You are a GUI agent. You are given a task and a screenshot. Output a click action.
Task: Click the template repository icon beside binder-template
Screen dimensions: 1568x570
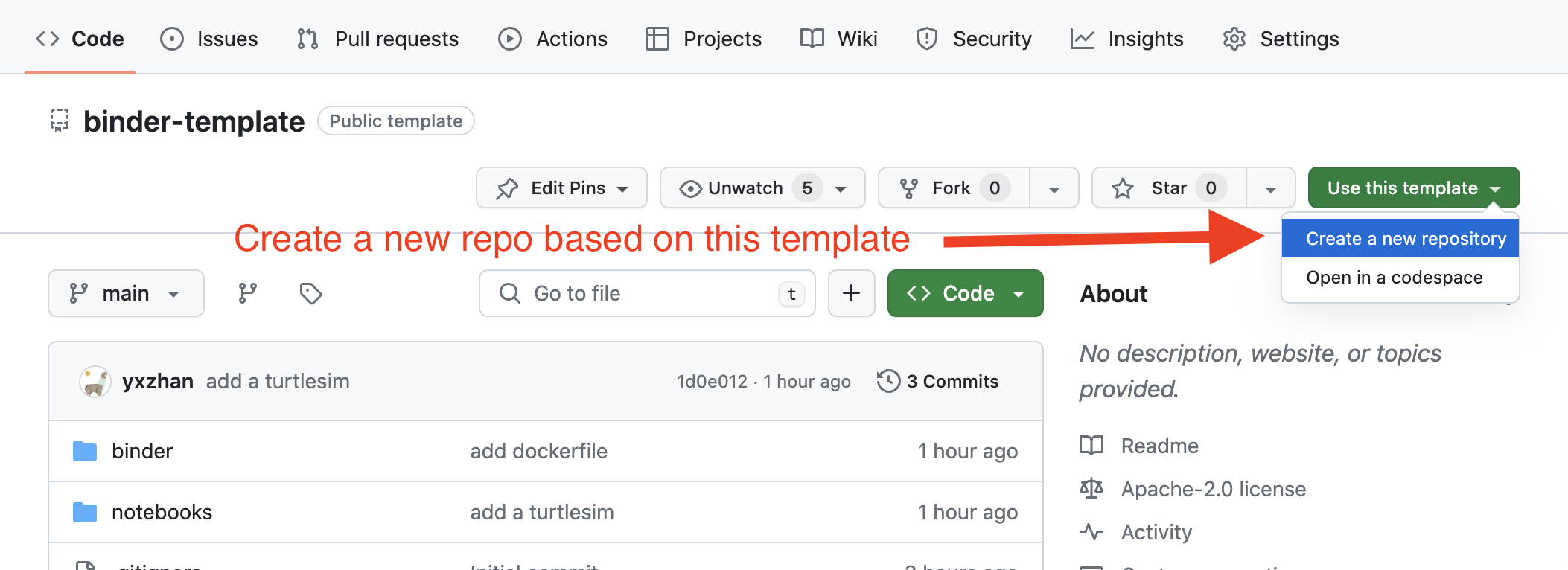60,121
